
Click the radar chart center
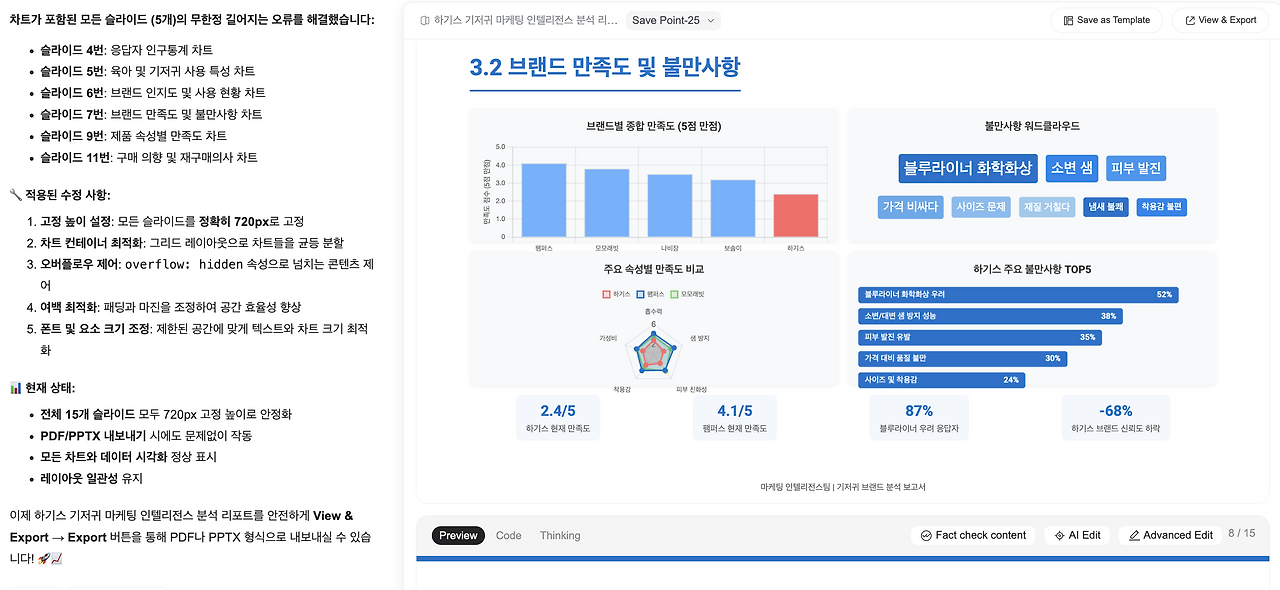coord(653,353)
